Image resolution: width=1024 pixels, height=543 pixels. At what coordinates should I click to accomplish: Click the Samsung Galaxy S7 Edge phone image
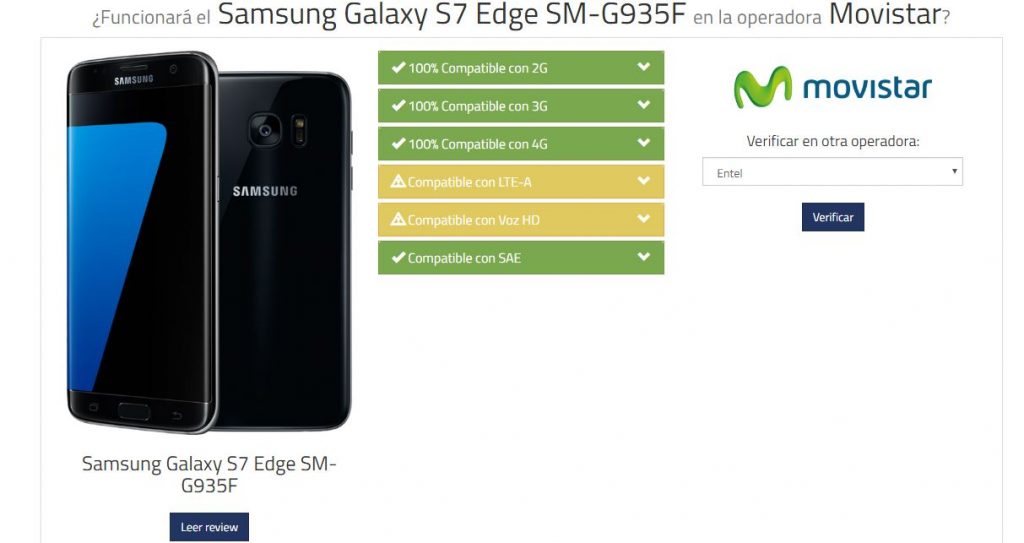(x=209, y=242)
